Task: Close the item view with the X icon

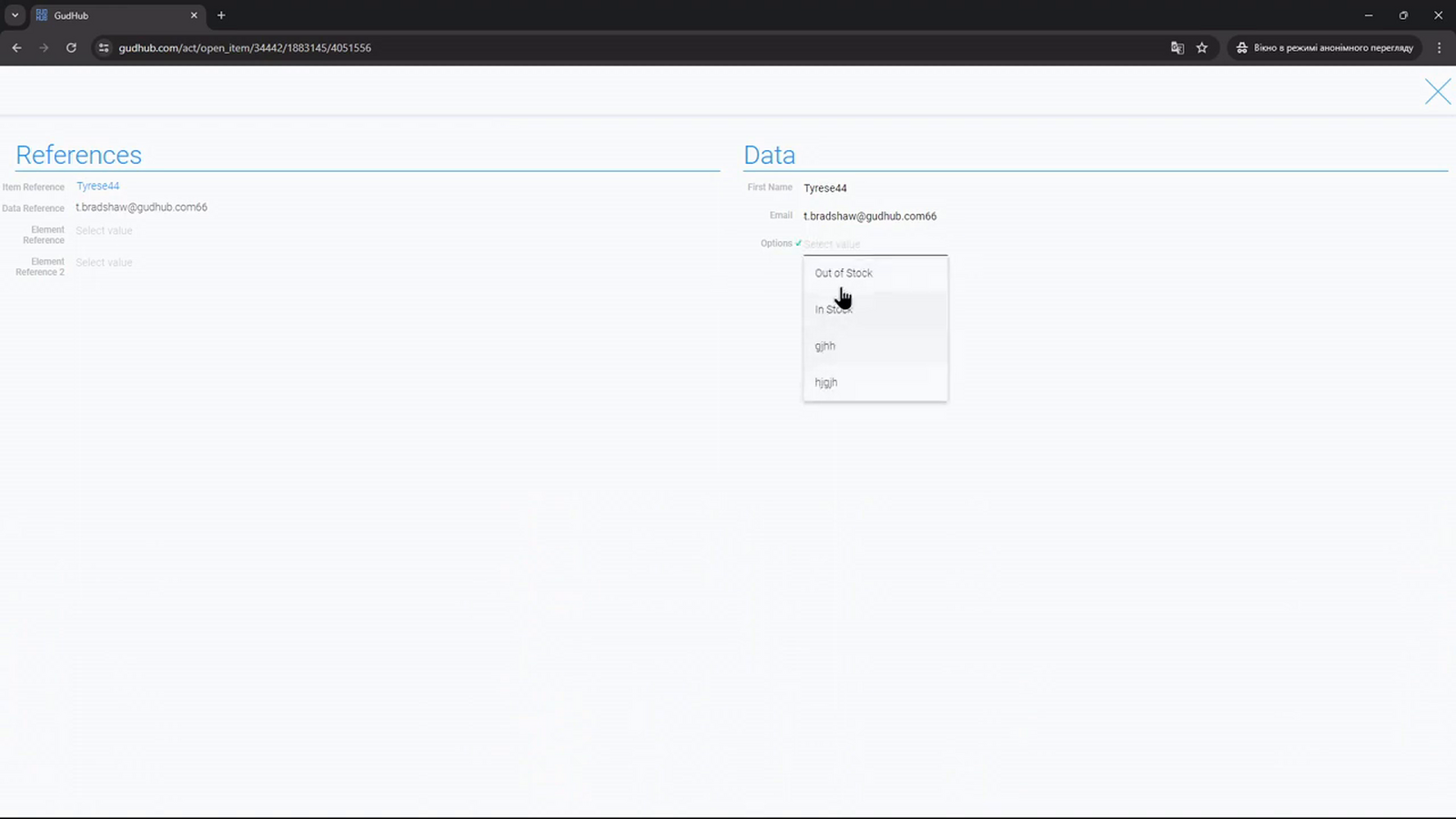Action: [1438, 91]
